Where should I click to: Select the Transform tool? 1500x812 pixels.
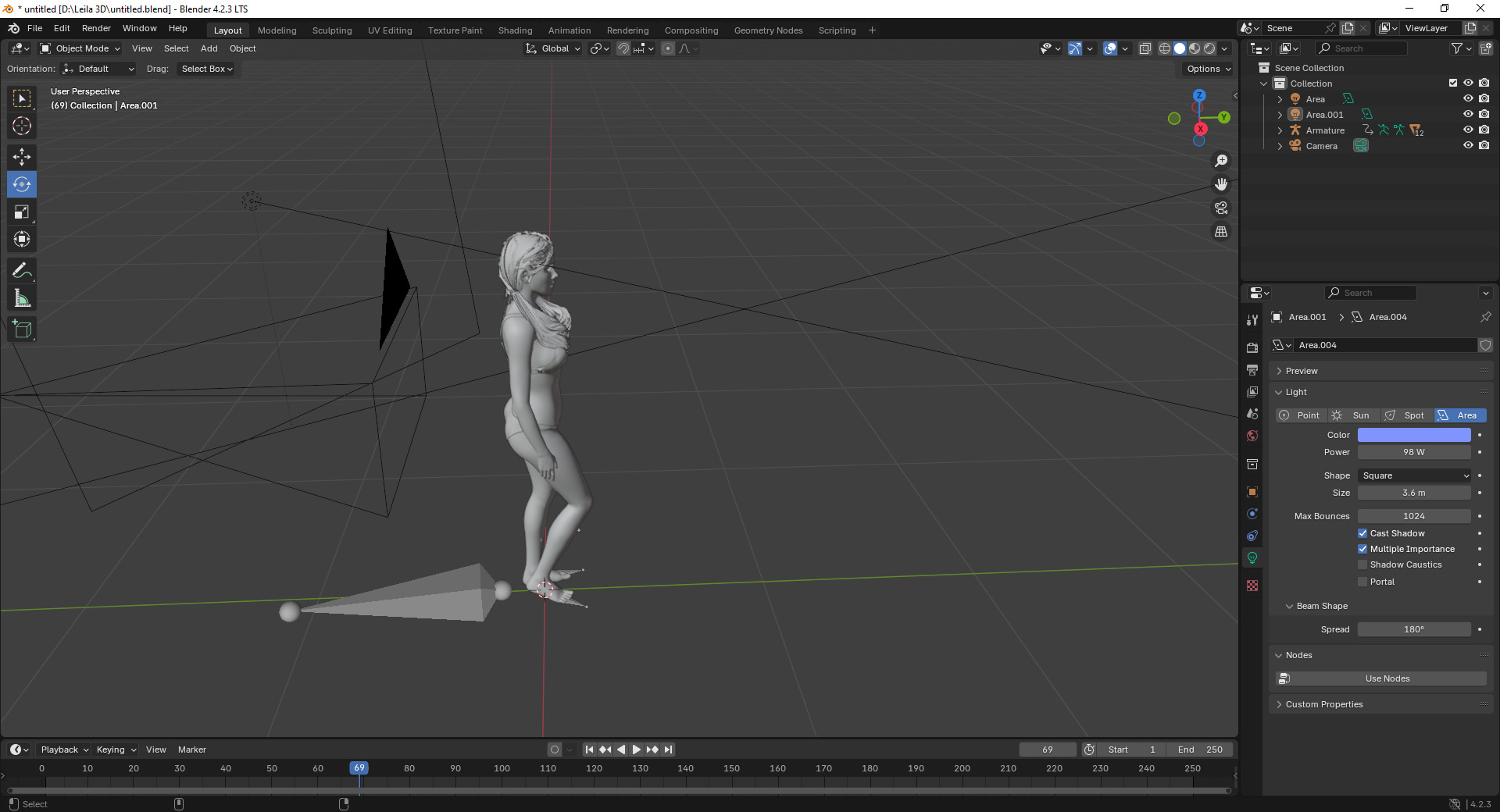(22, 239)
